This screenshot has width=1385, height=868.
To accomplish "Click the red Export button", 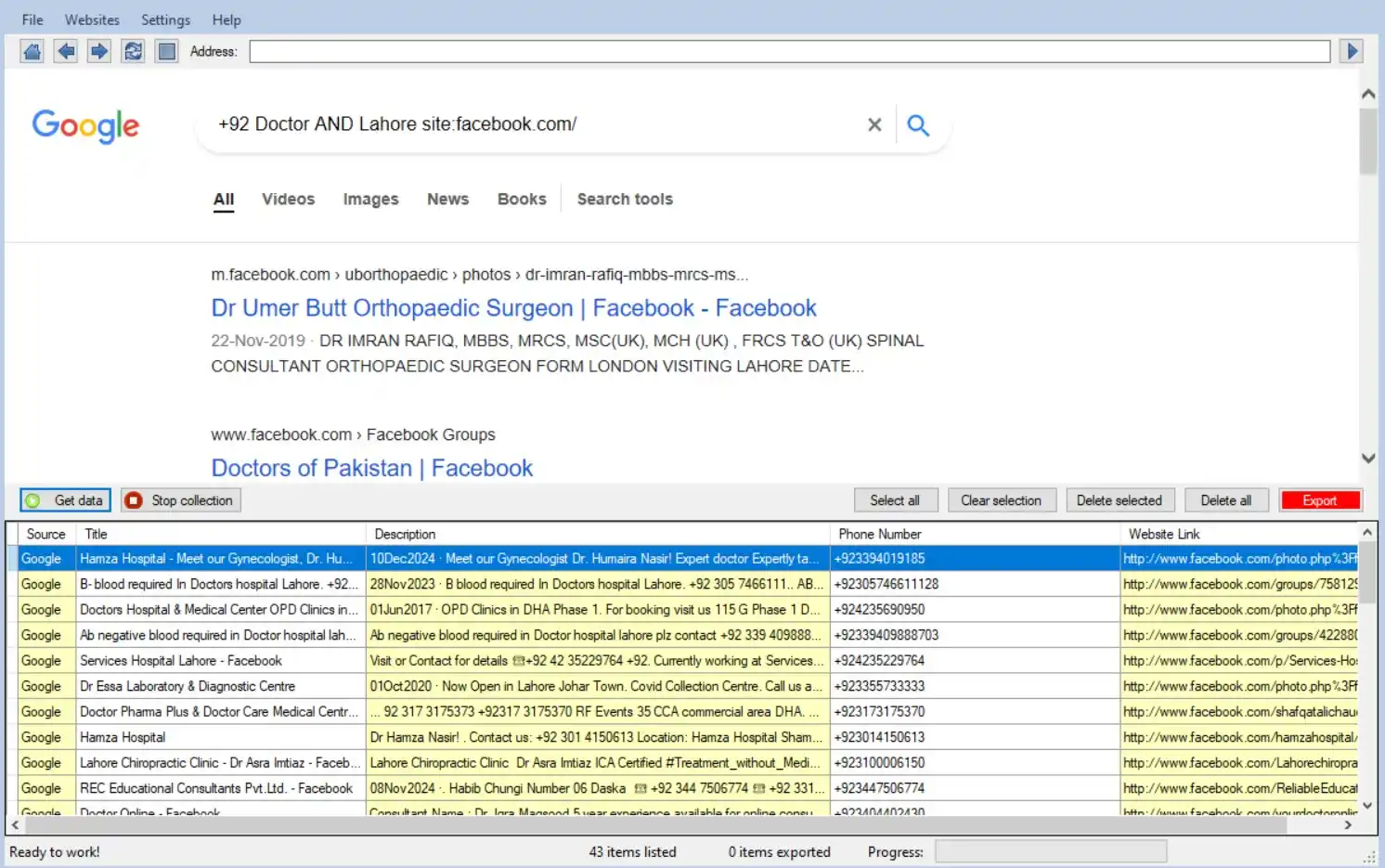I will pos(1321,500).
